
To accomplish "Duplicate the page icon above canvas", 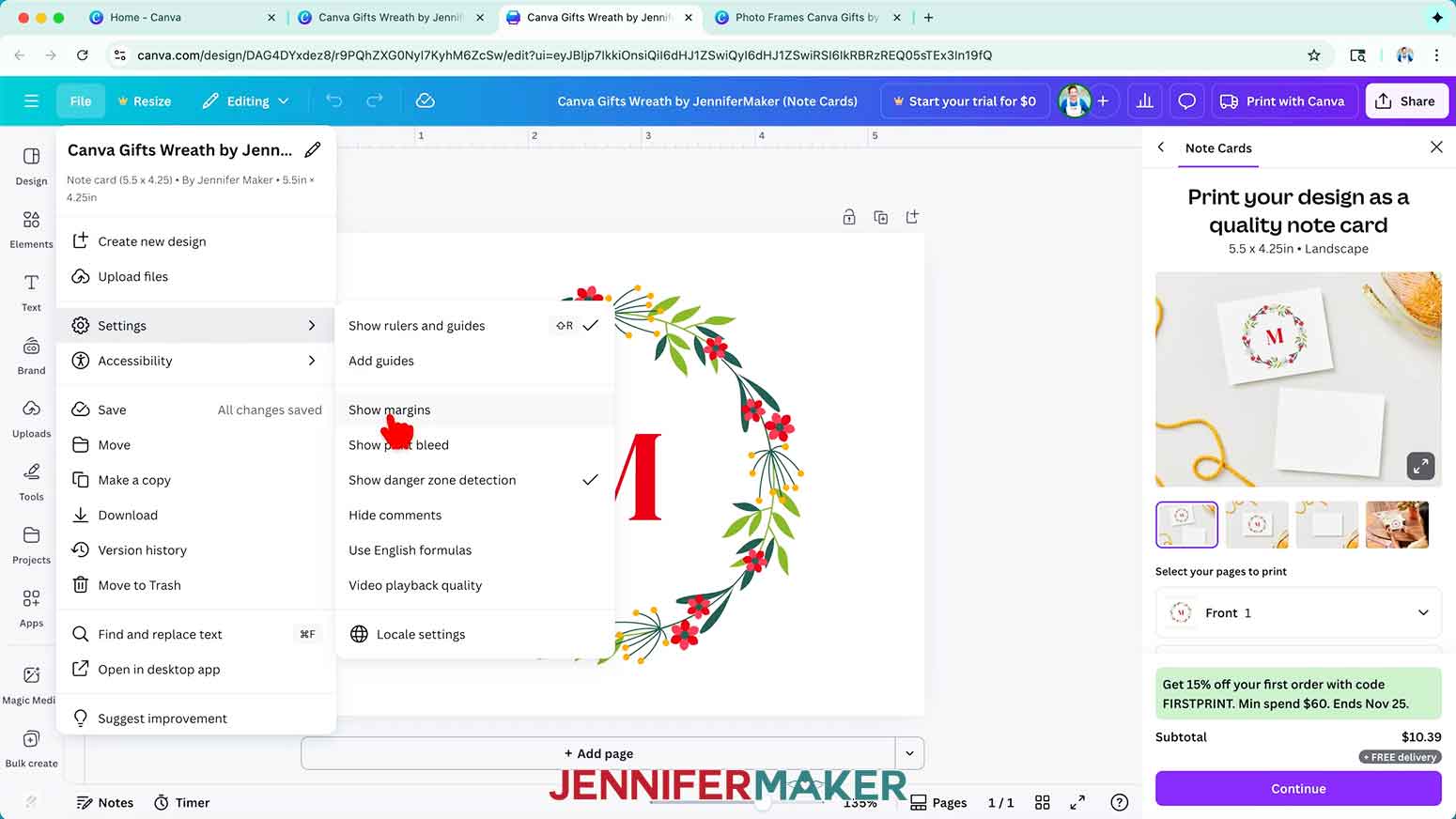I will pos(880,217).
